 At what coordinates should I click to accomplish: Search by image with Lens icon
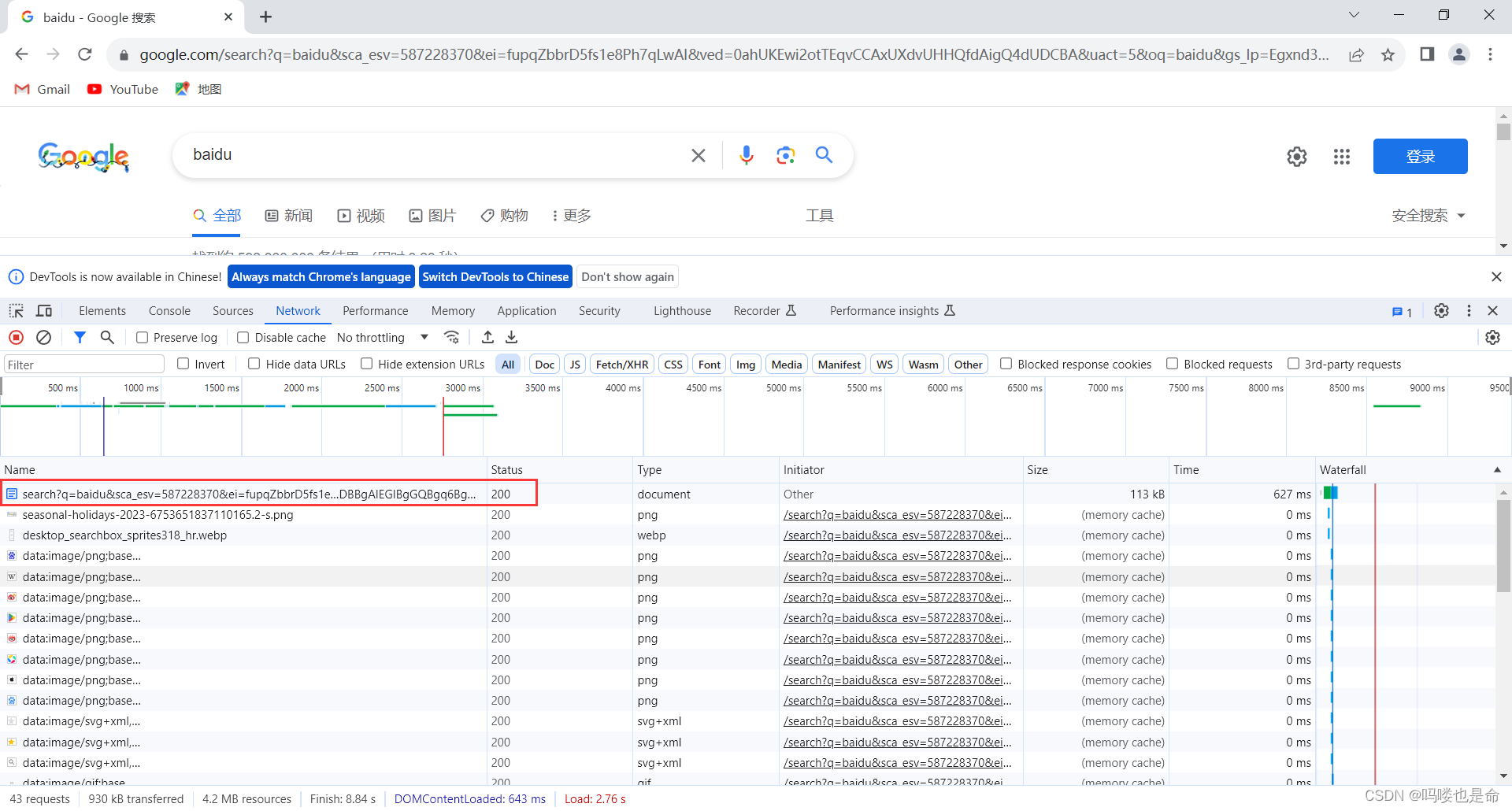coord(785,155)
